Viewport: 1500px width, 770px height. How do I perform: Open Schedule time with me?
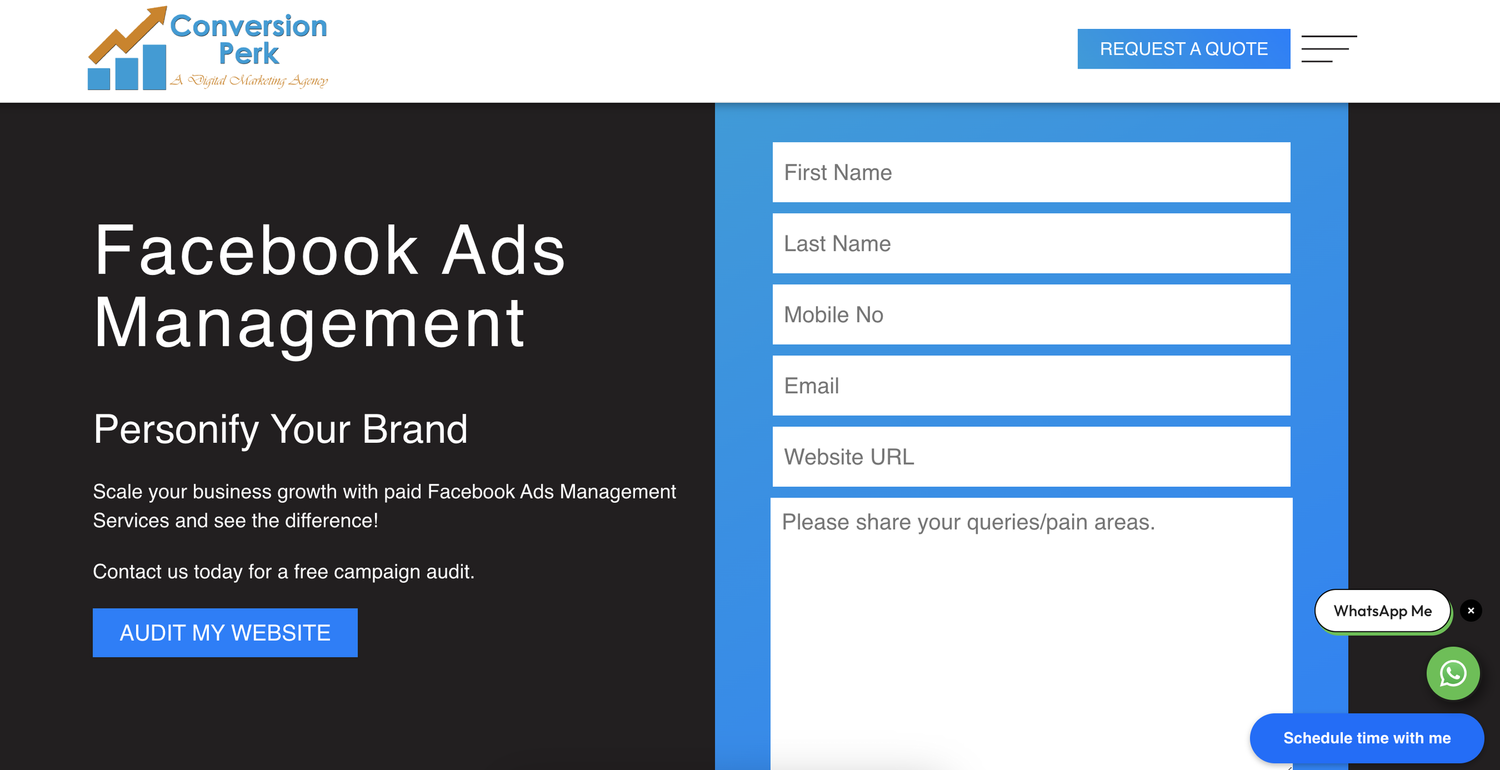point(1366,738)
